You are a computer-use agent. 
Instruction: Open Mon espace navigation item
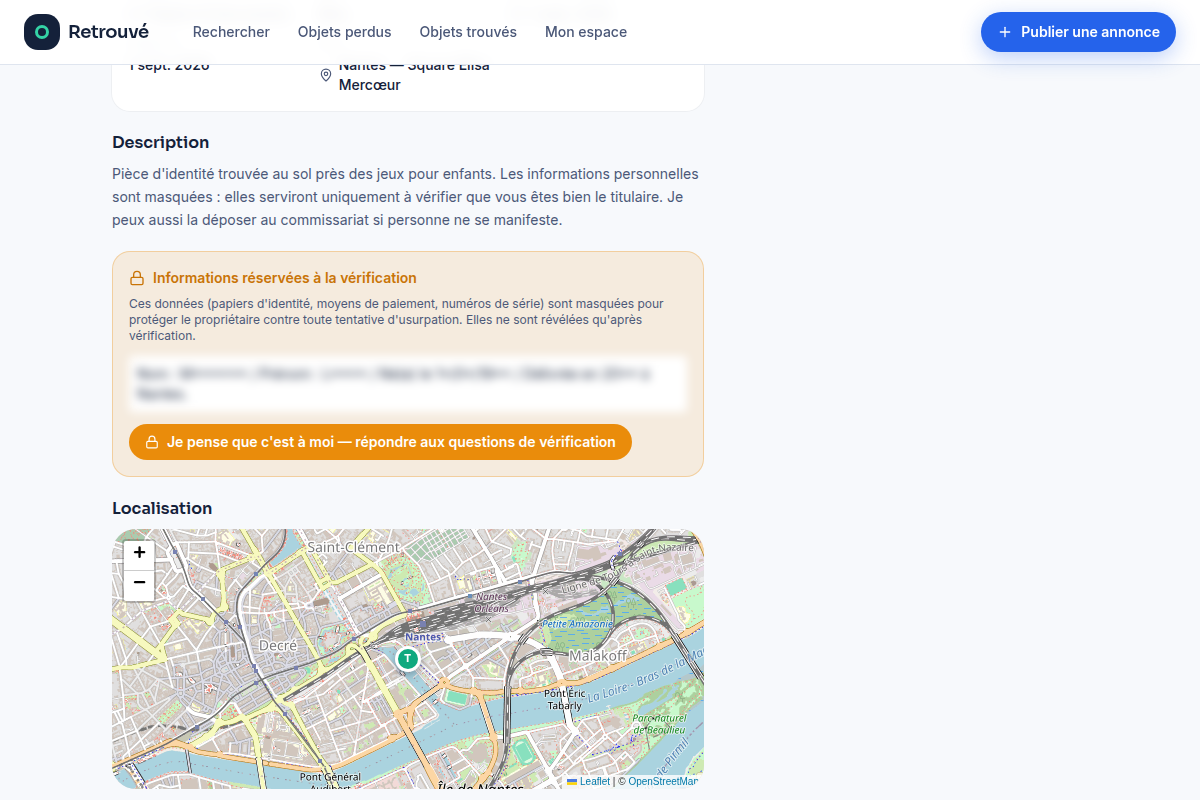click(x=586, y=32)
